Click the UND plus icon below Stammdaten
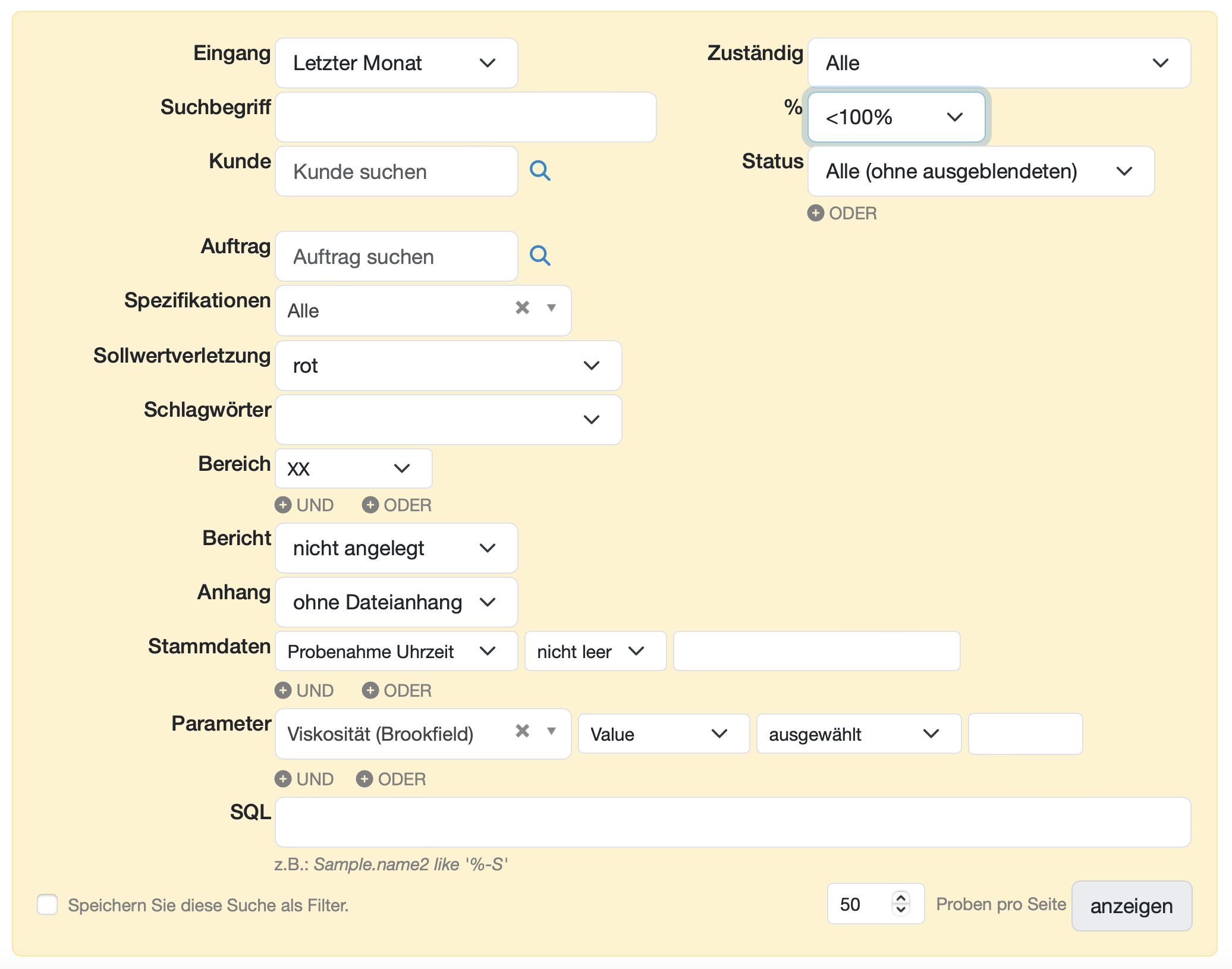The height and width of the screenshot is (969, 1232). coord(284,690)
